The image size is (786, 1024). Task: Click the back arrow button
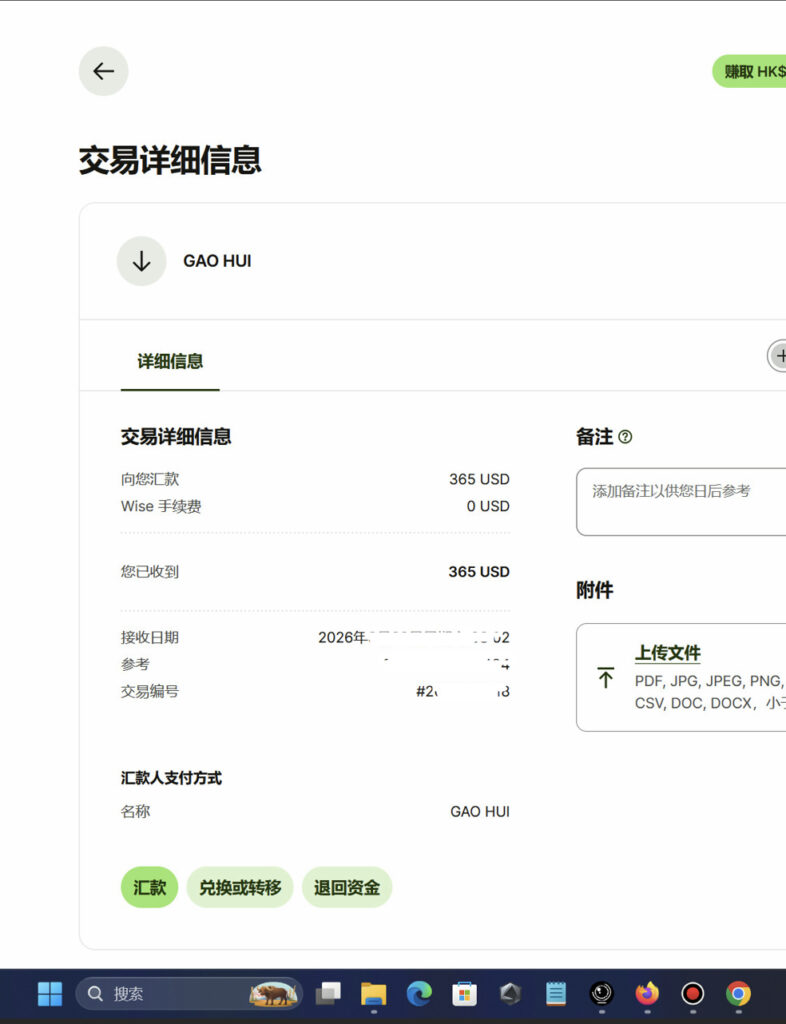pyautogui.click(x=104, y=71)
